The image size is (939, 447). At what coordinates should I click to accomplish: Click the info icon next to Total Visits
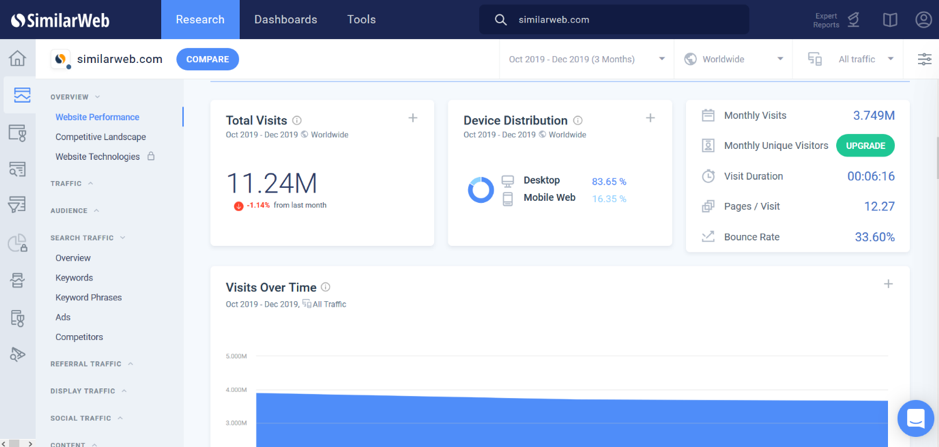pos(297,120)
